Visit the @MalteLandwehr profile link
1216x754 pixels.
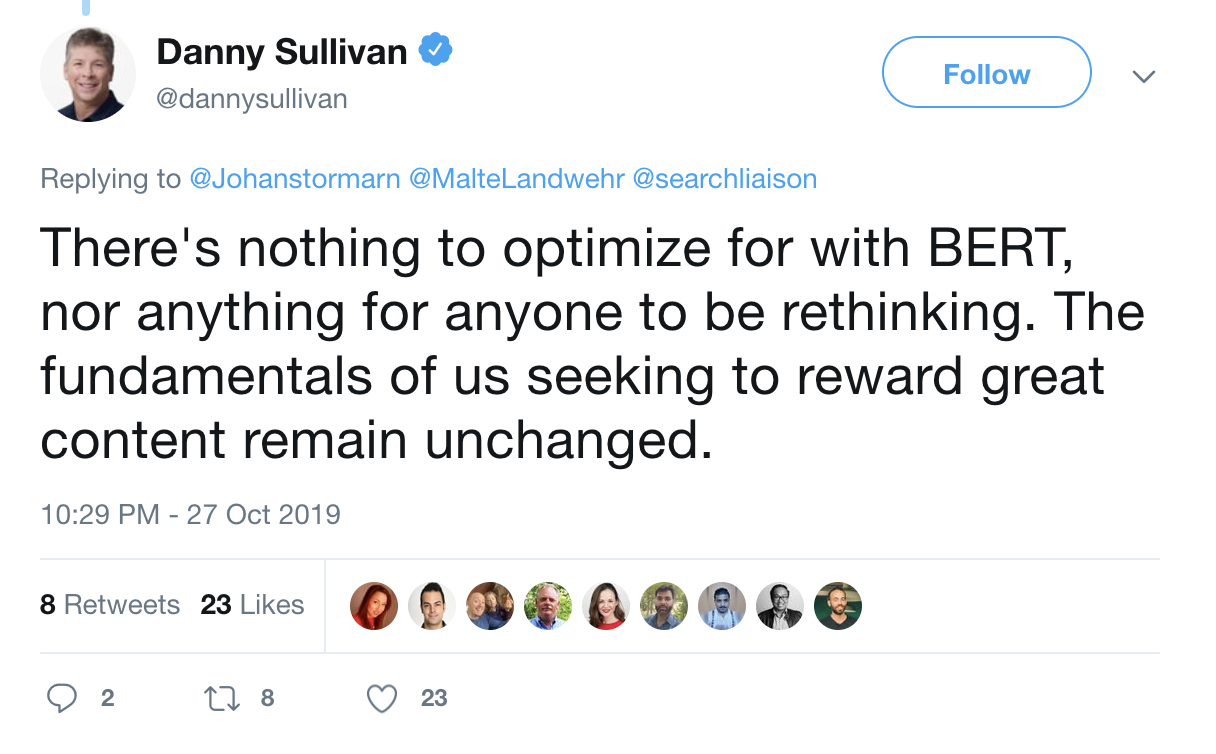pos(517,179)
